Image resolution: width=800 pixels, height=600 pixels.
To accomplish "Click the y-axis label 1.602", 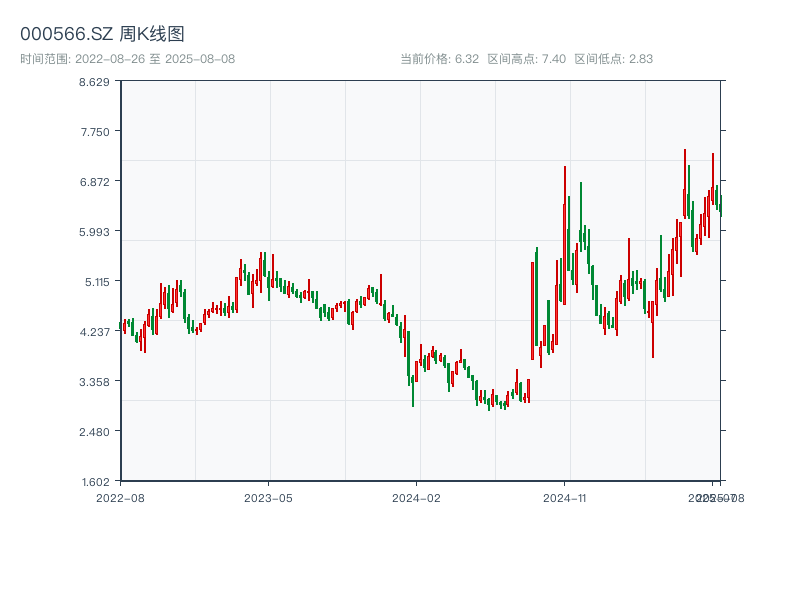I will pos(95,482).
